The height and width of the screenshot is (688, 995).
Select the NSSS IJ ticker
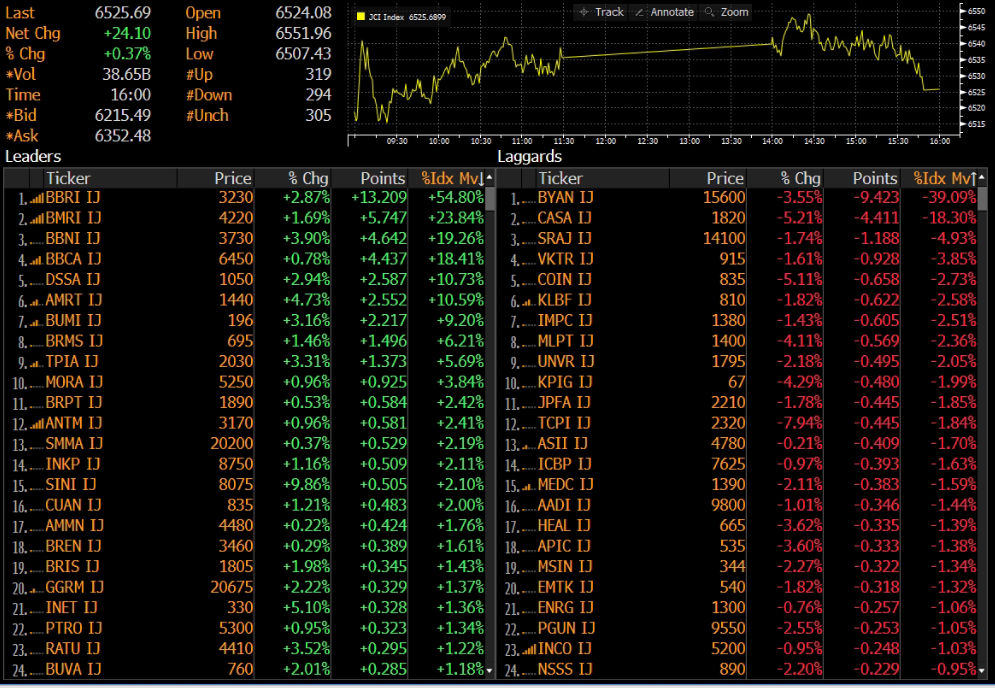(565, 670)
